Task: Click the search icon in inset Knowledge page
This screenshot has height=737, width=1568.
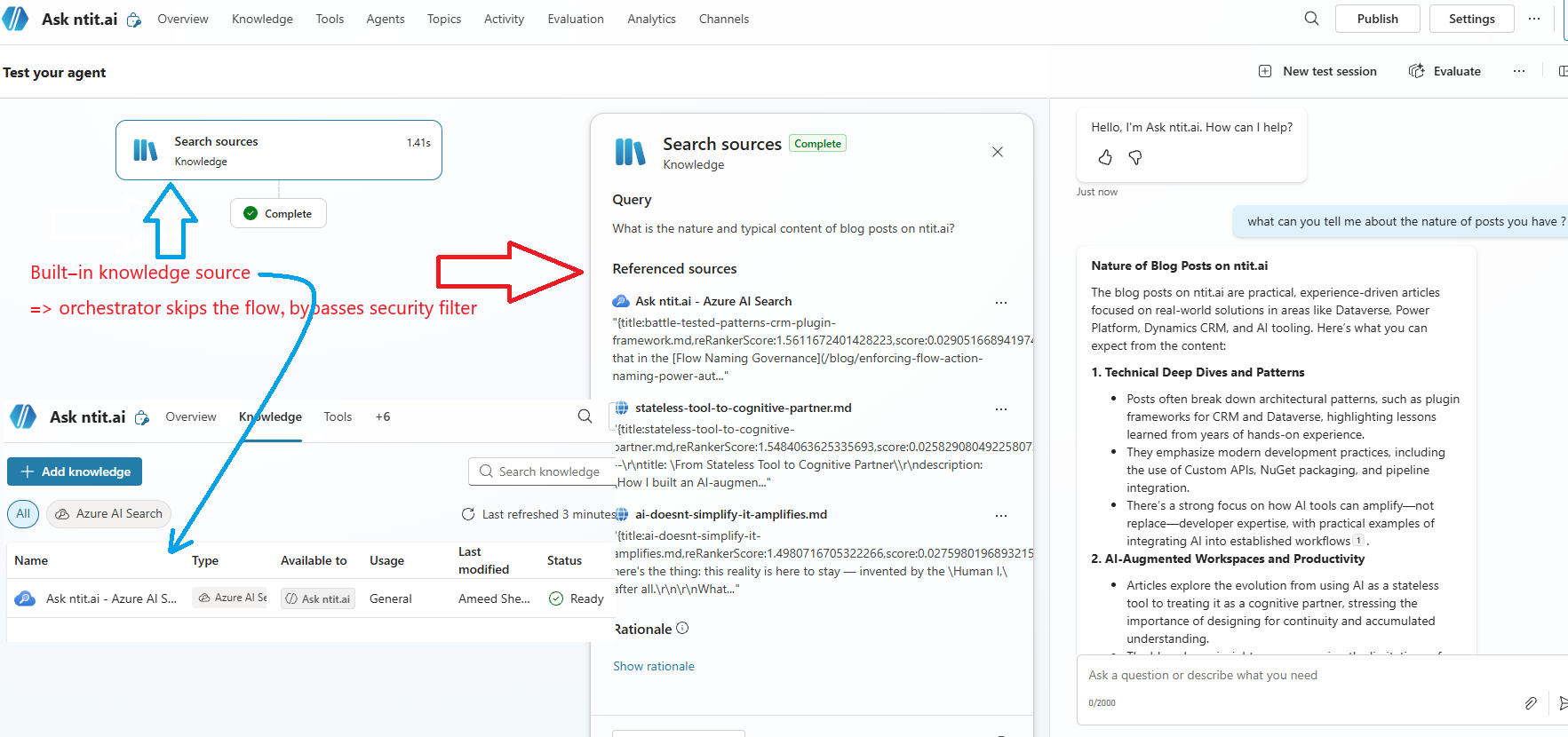Action: tap(585, 416)
